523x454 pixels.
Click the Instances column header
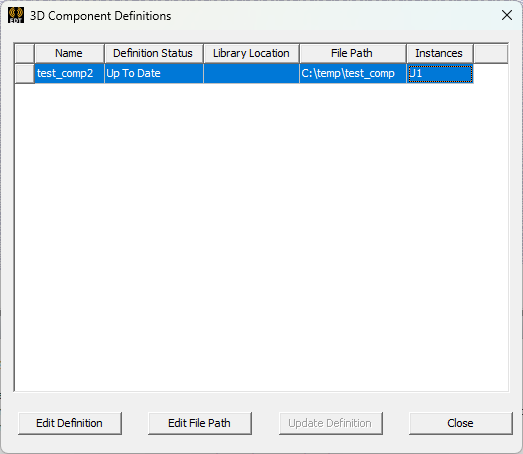point(440,53)
